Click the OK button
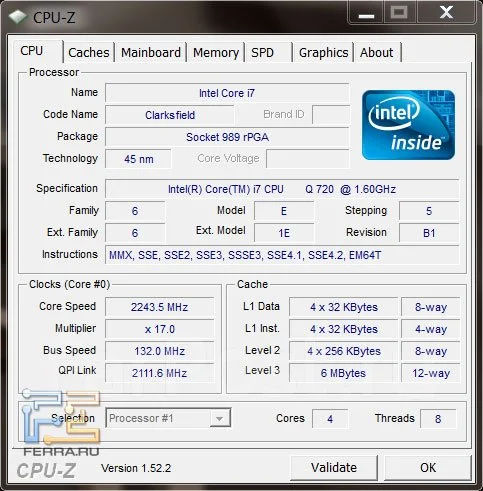 (x=428, y=468)
